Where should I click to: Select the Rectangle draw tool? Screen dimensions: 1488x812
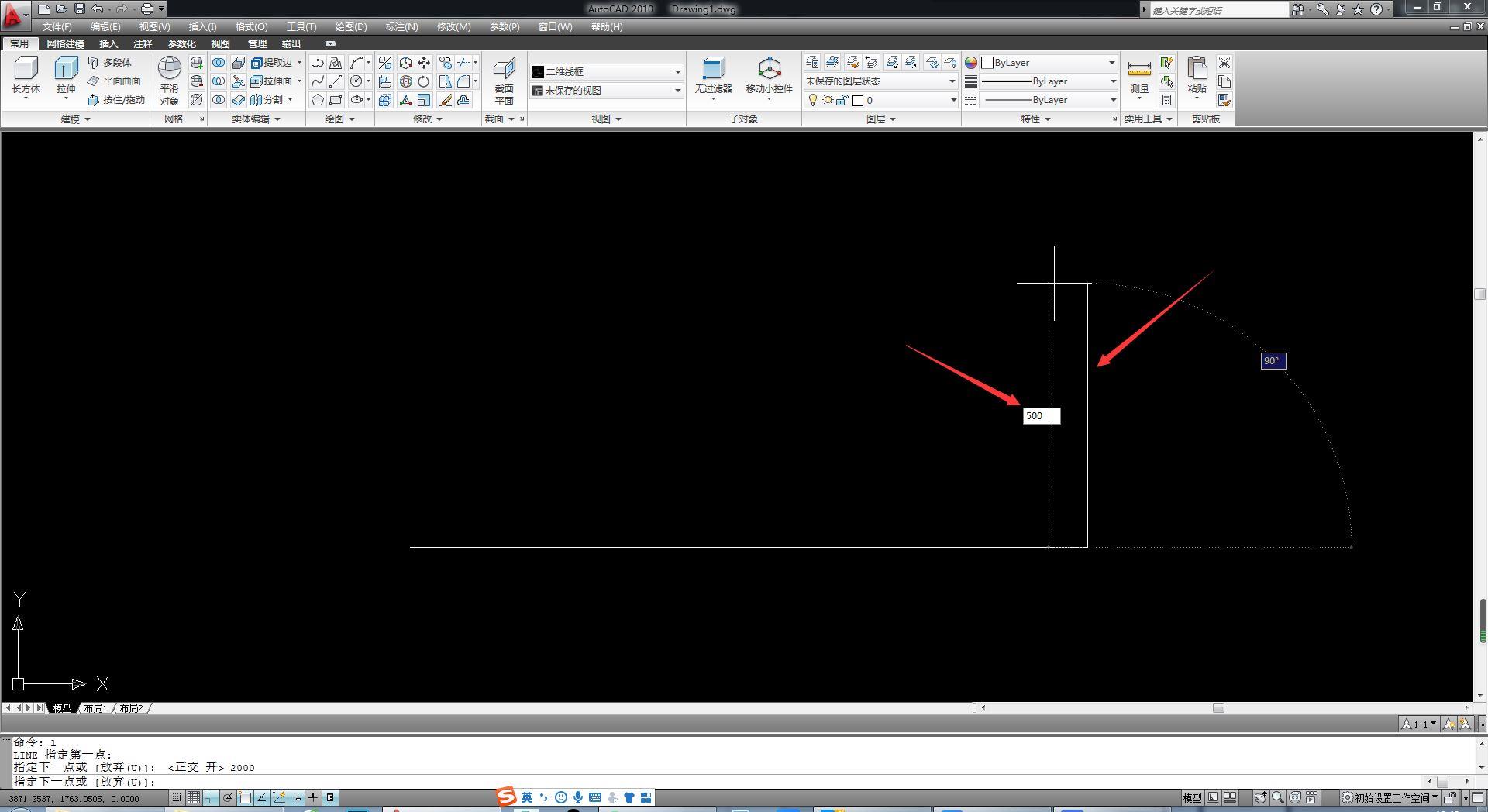[336, 100]
